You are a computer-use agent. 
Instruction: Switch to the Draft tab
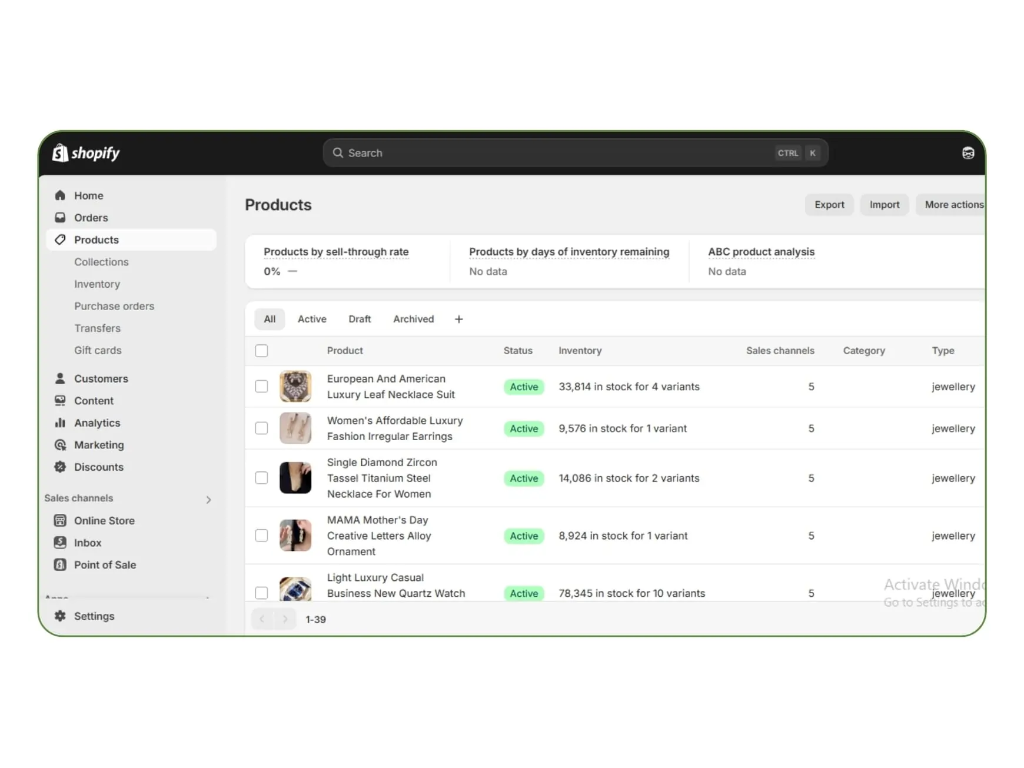click(x=360, y=319)
